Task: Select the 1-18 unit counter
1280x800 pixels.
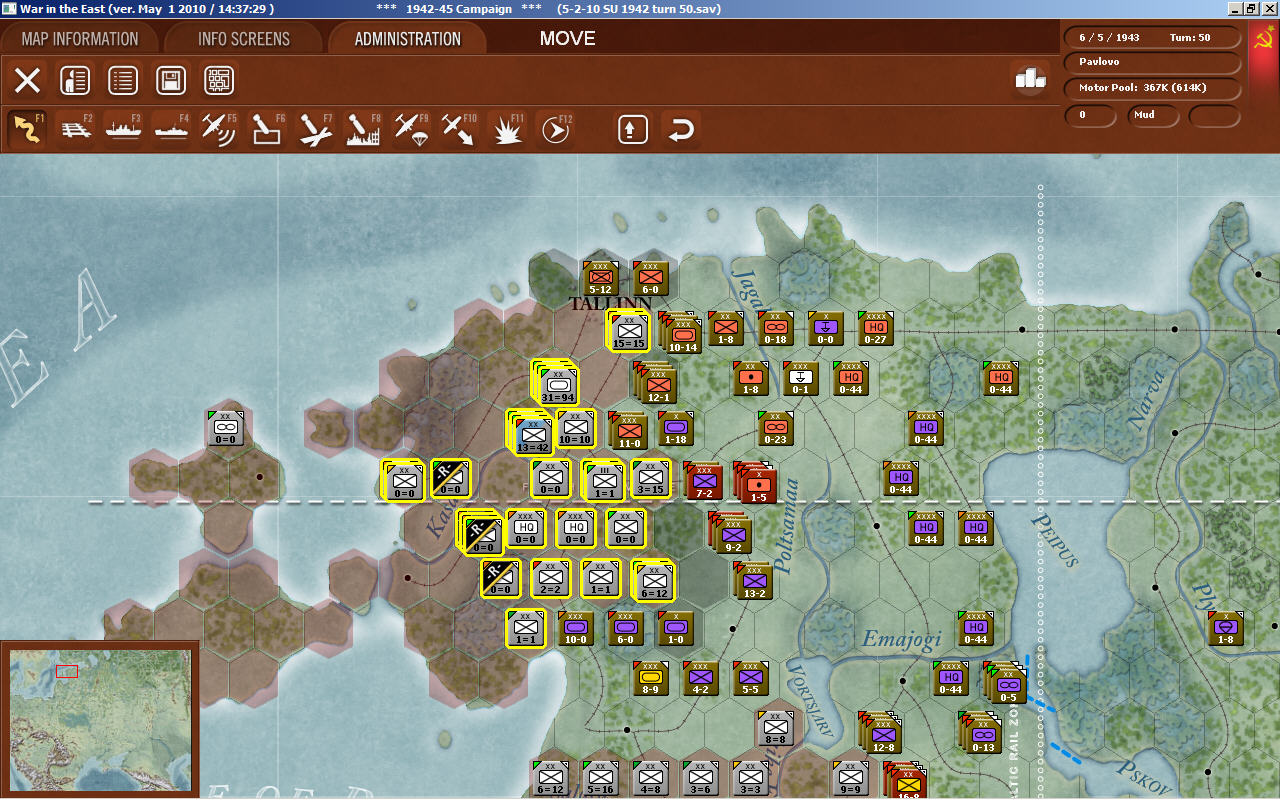Action: (x=675, y=428)
